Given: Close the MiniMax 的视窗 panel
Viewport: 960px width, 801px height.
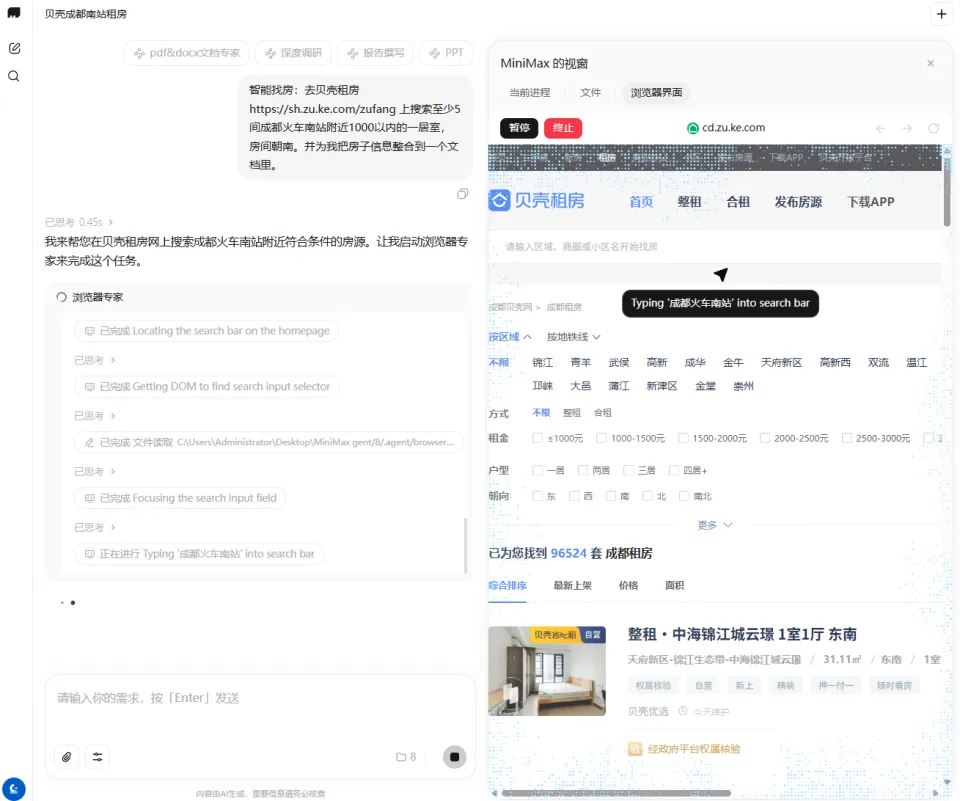Looking at the screenshot, I should click(x=930, y=63).
